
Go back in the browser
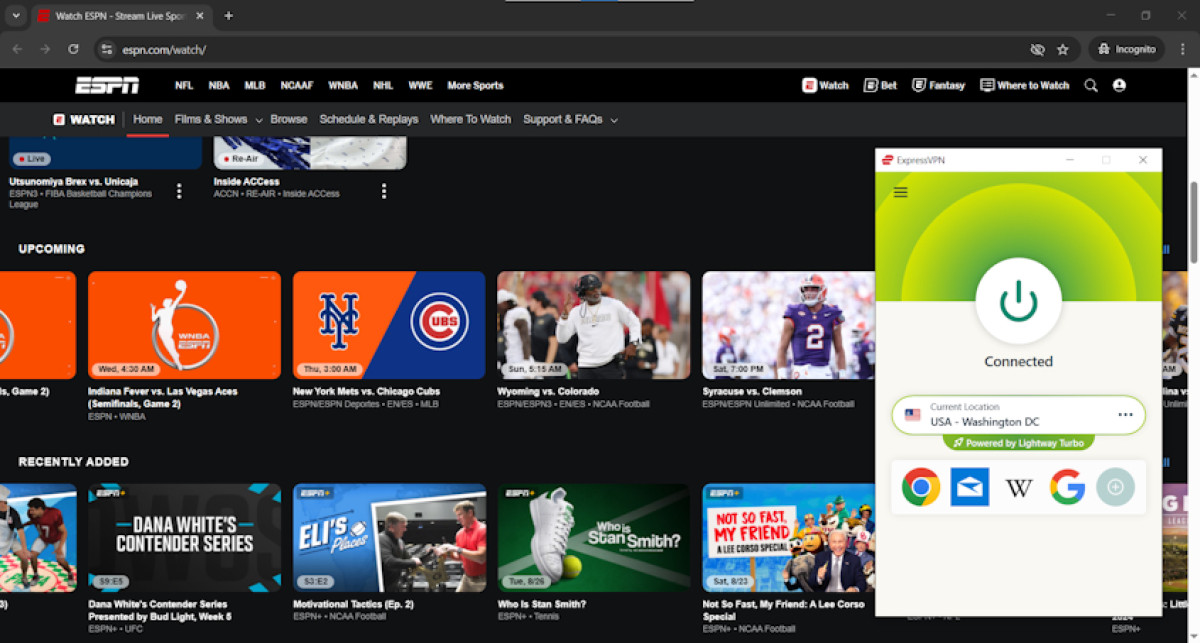(x=17, y=49)
